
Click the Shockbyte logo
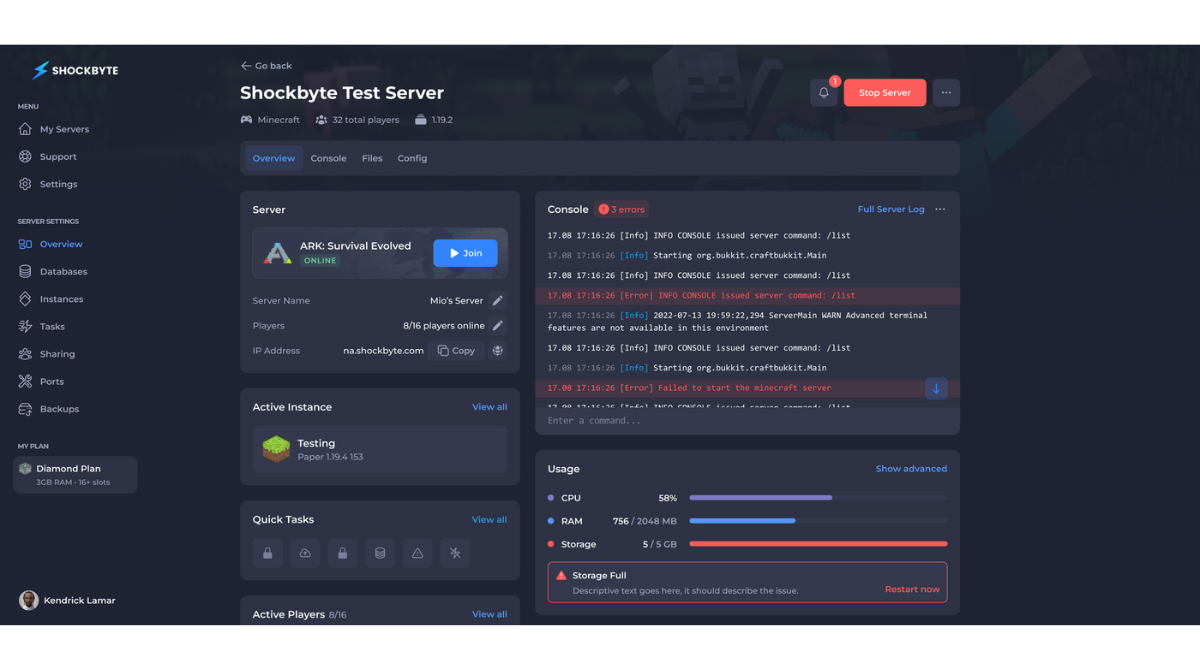75,71
